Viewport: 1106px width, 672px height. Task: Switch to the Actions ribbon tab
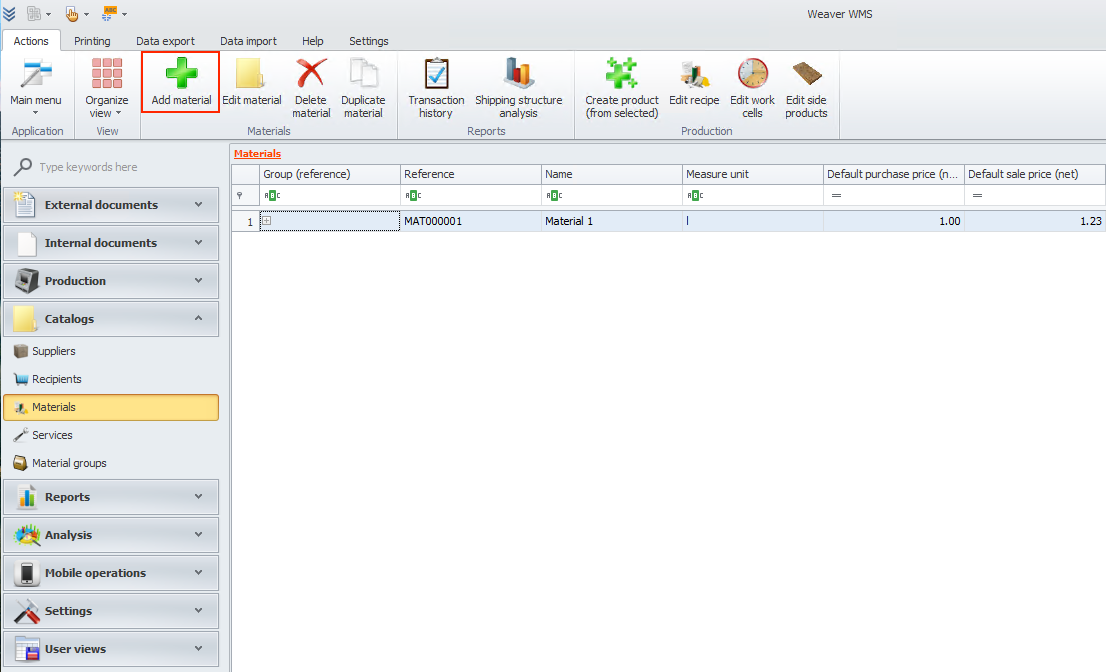click(x=31, y=41)
